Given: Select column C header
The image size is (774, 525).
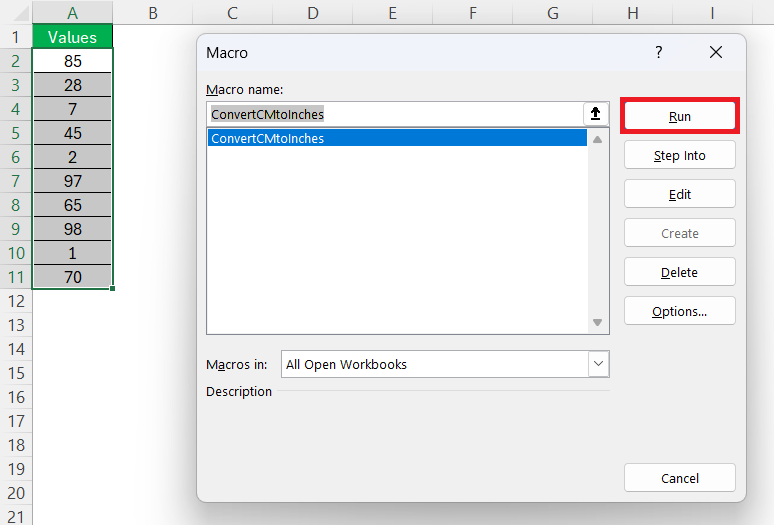Looking at the screenshot, I should click(x=232, y=13).
